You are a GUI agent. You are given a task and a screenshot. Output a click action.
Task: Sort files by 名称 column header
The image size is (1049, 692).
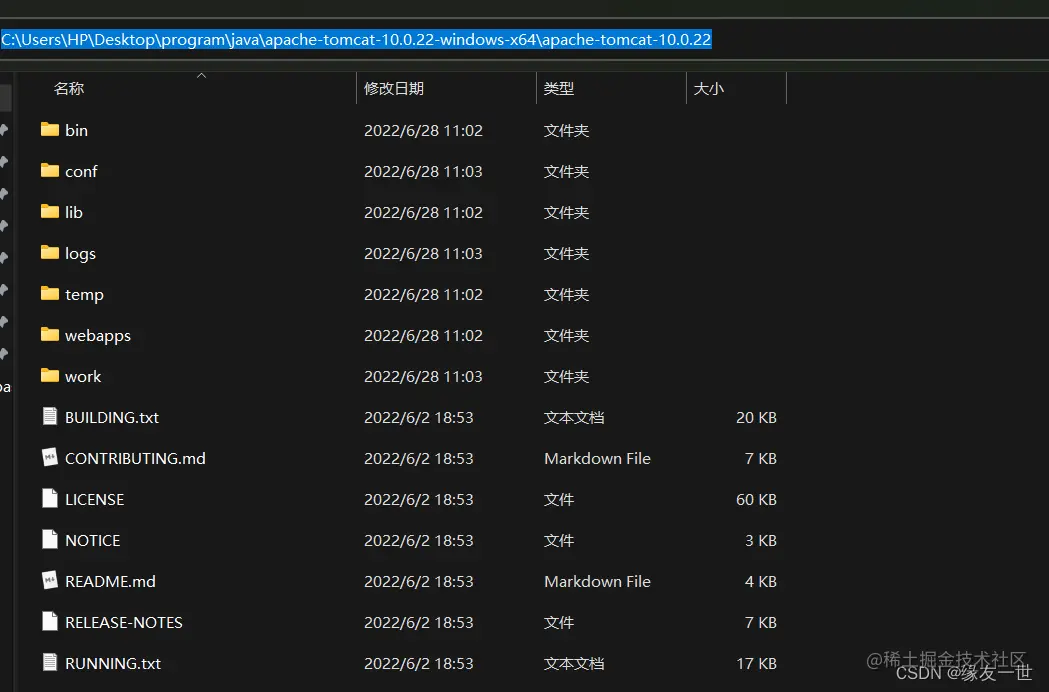(x=69, y=88)
